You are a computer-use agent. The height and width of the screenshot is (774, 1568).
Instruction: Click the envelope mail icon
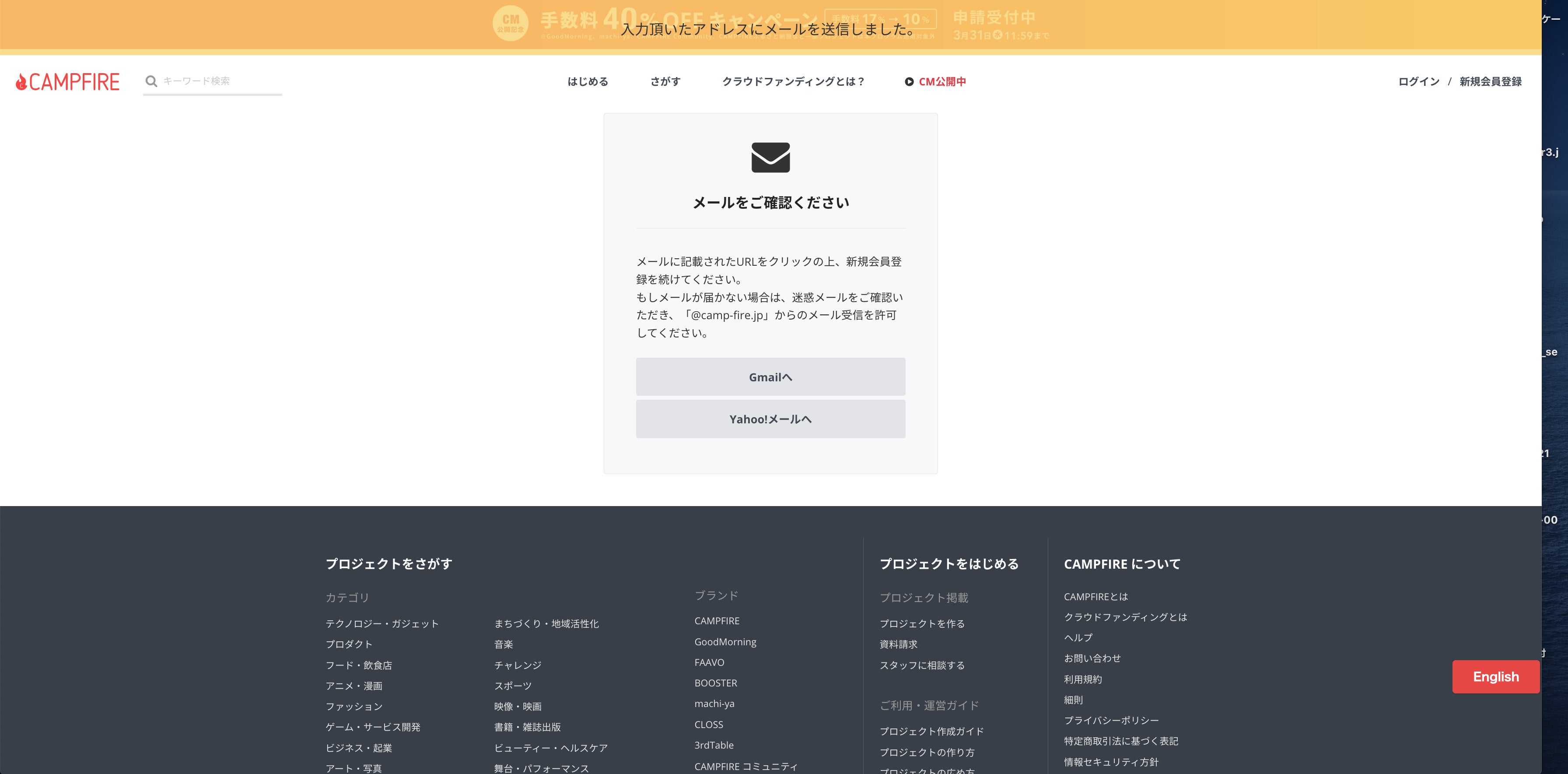point(770,157)
